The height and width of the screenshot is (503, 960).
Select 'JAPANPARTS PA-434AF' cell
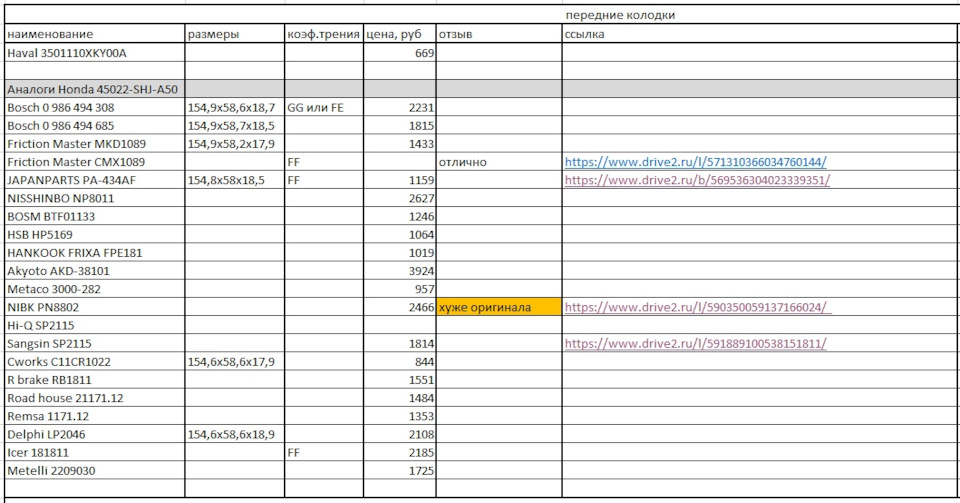tap(94, 180)
